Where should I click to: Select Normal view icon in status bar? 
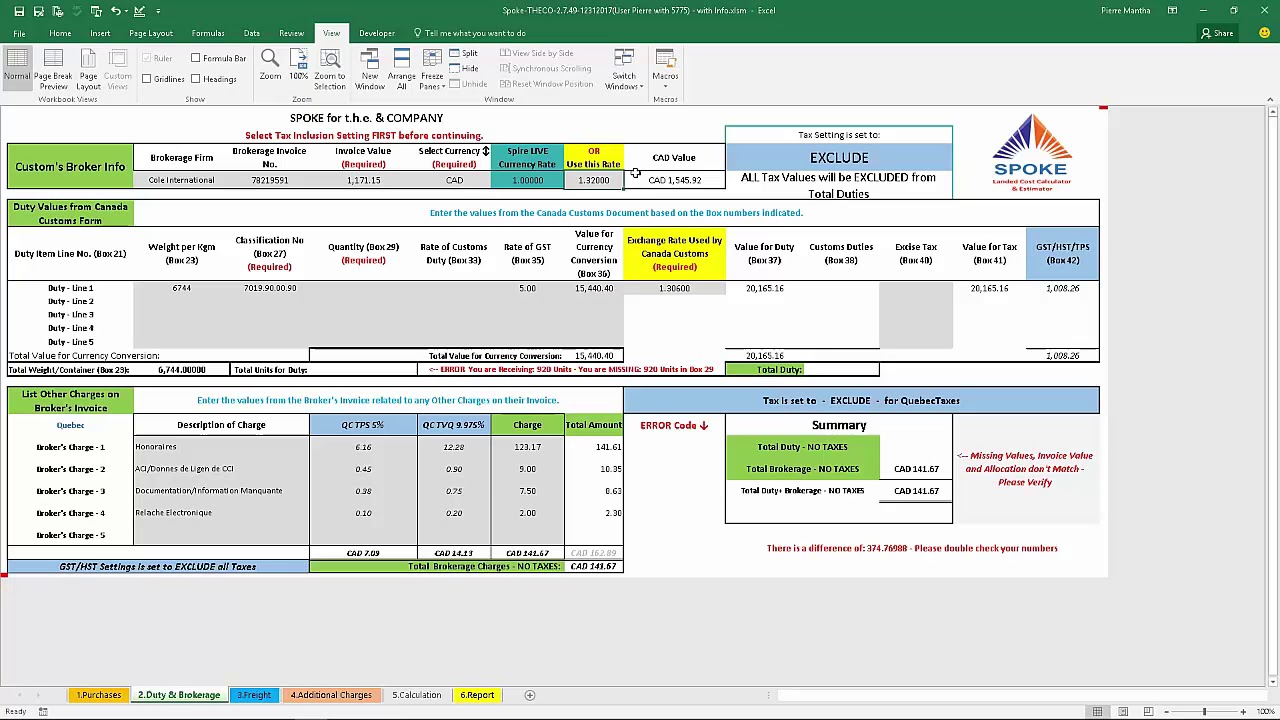click(x=1097, y=711)
